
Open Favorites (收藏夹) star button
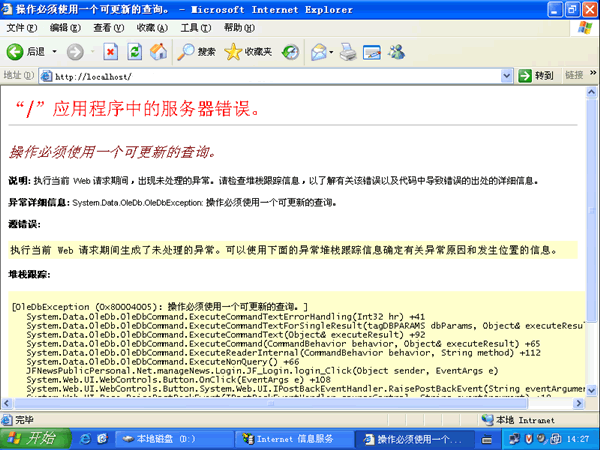248,52
